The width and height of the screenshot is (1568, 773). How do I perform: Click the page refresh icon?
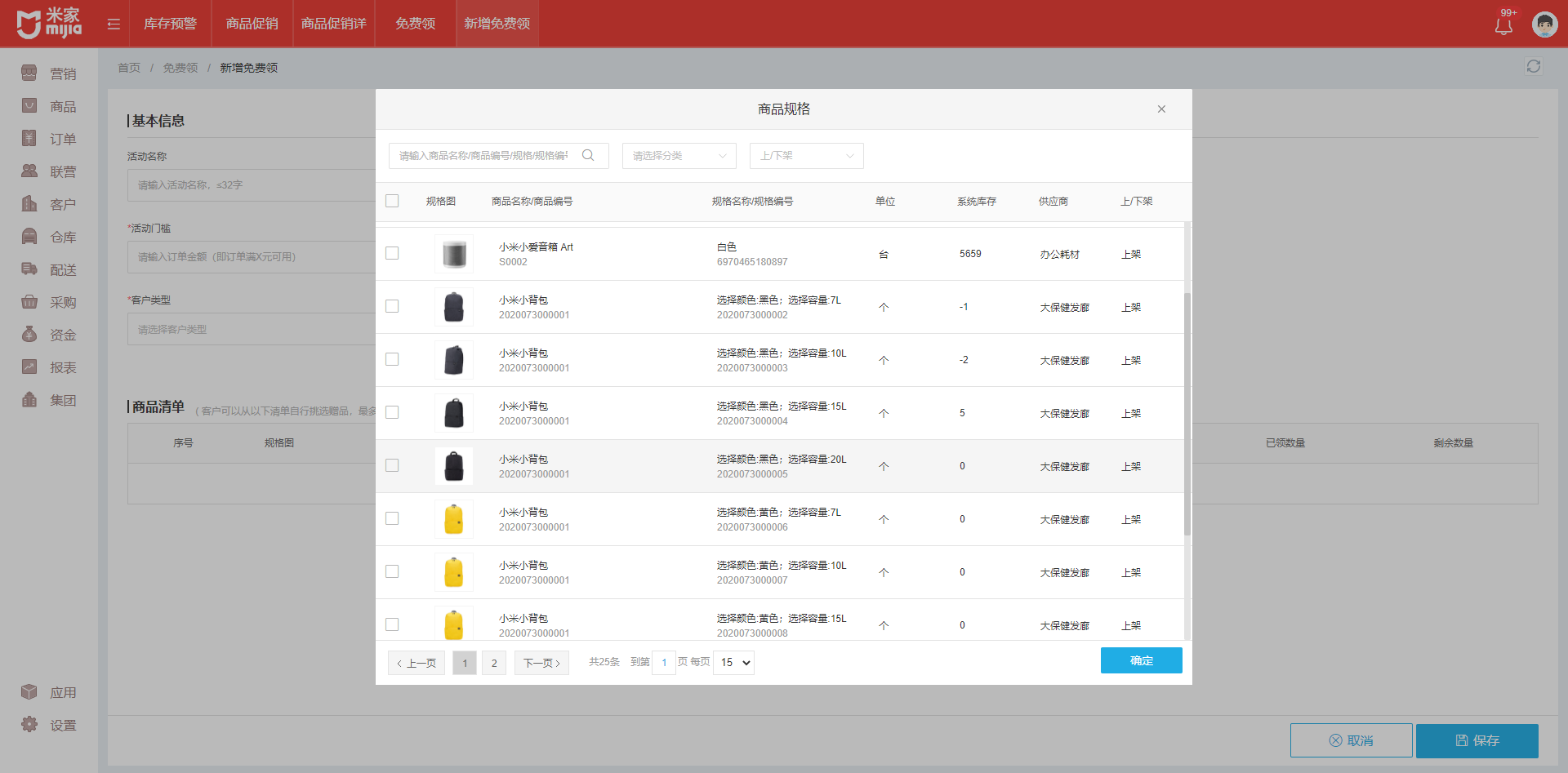tap(1533, 67)
